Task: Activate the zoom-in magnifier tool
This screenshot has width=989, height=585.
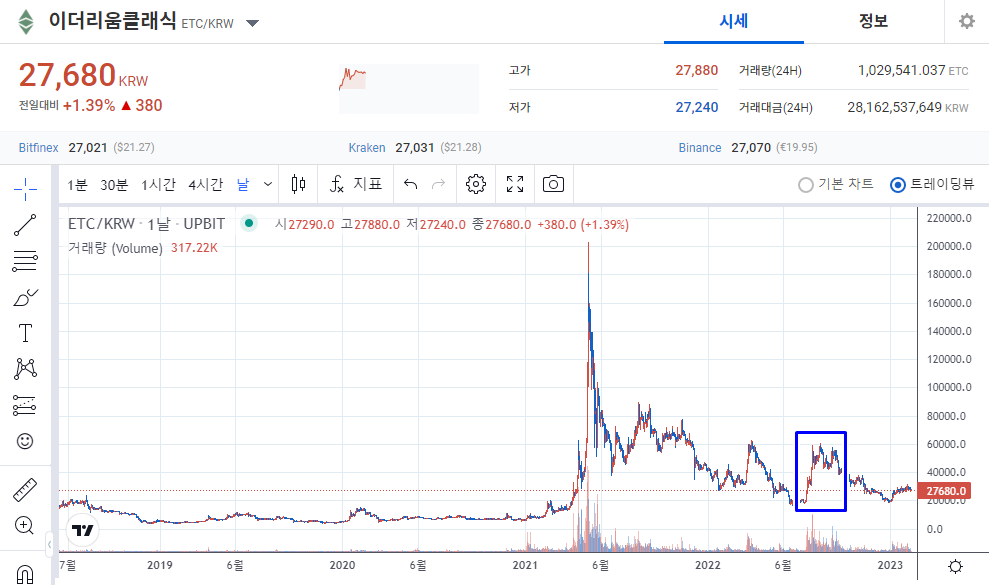Action: [25, 525]
